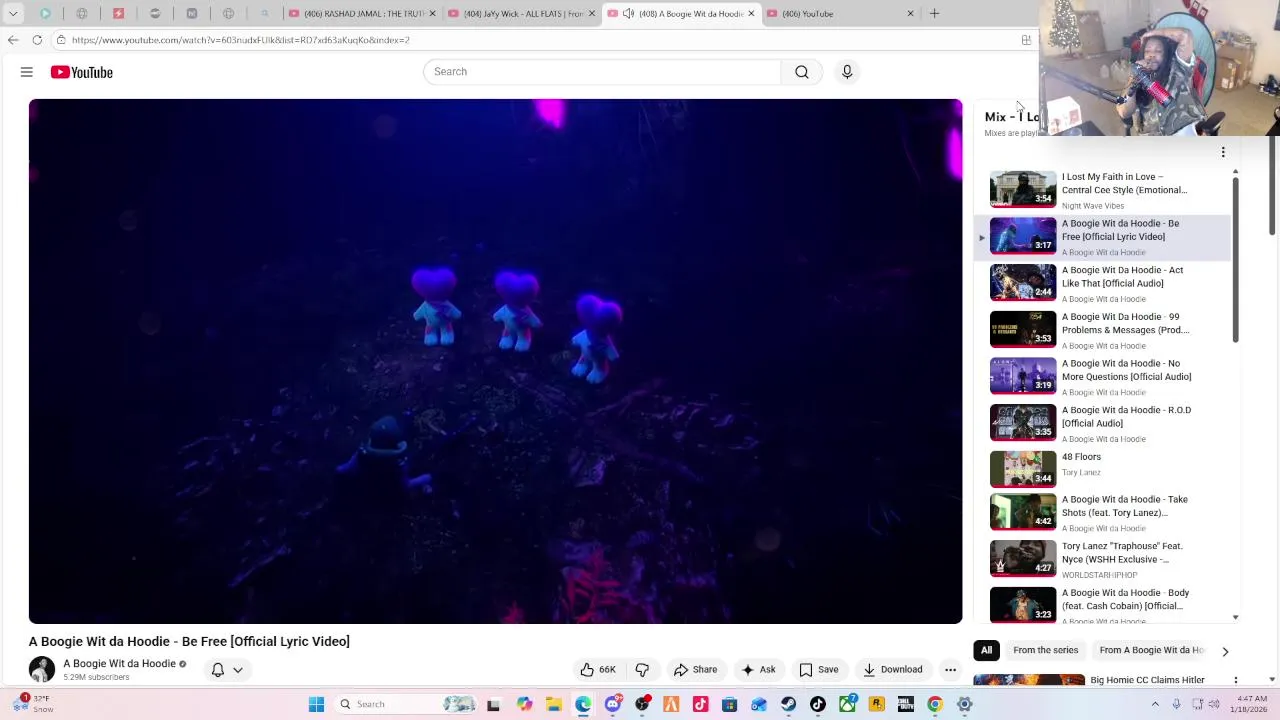Play Tory Lanez Traphouse WSHH video
The image size is (1280, 720).
1103,559
